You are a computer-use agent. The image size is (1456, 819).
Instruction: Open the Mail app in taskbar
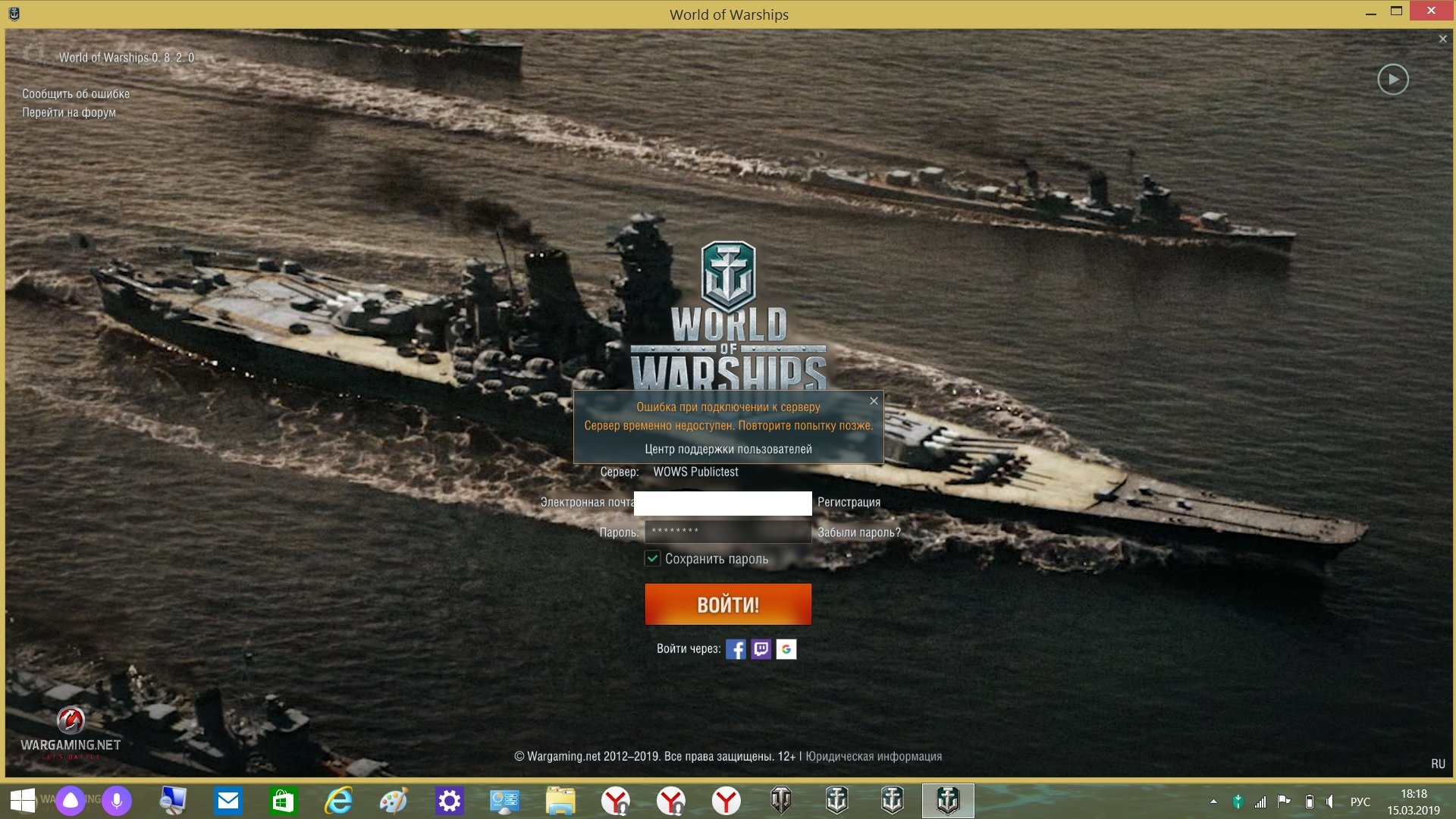click(x=227, y=801)
